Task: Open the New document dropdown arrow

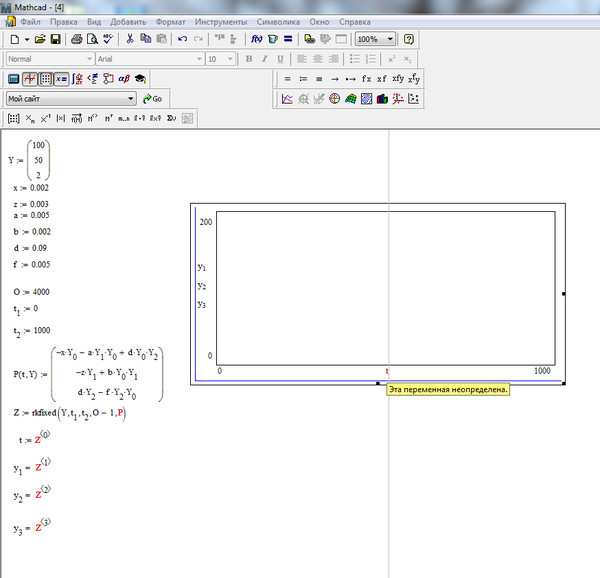Action: [x=25, y=39]
